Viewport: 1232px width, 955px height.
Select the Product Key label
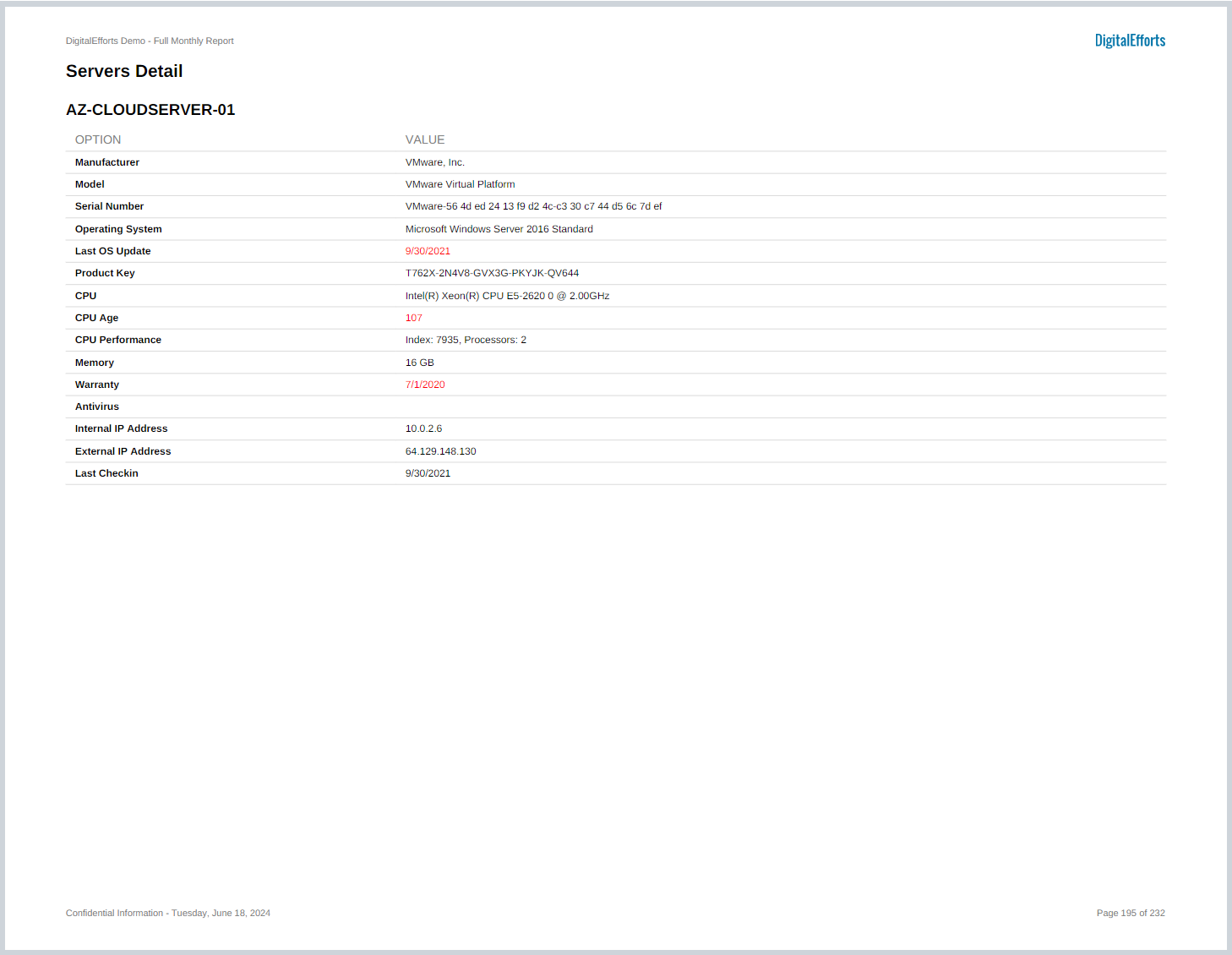105,273
